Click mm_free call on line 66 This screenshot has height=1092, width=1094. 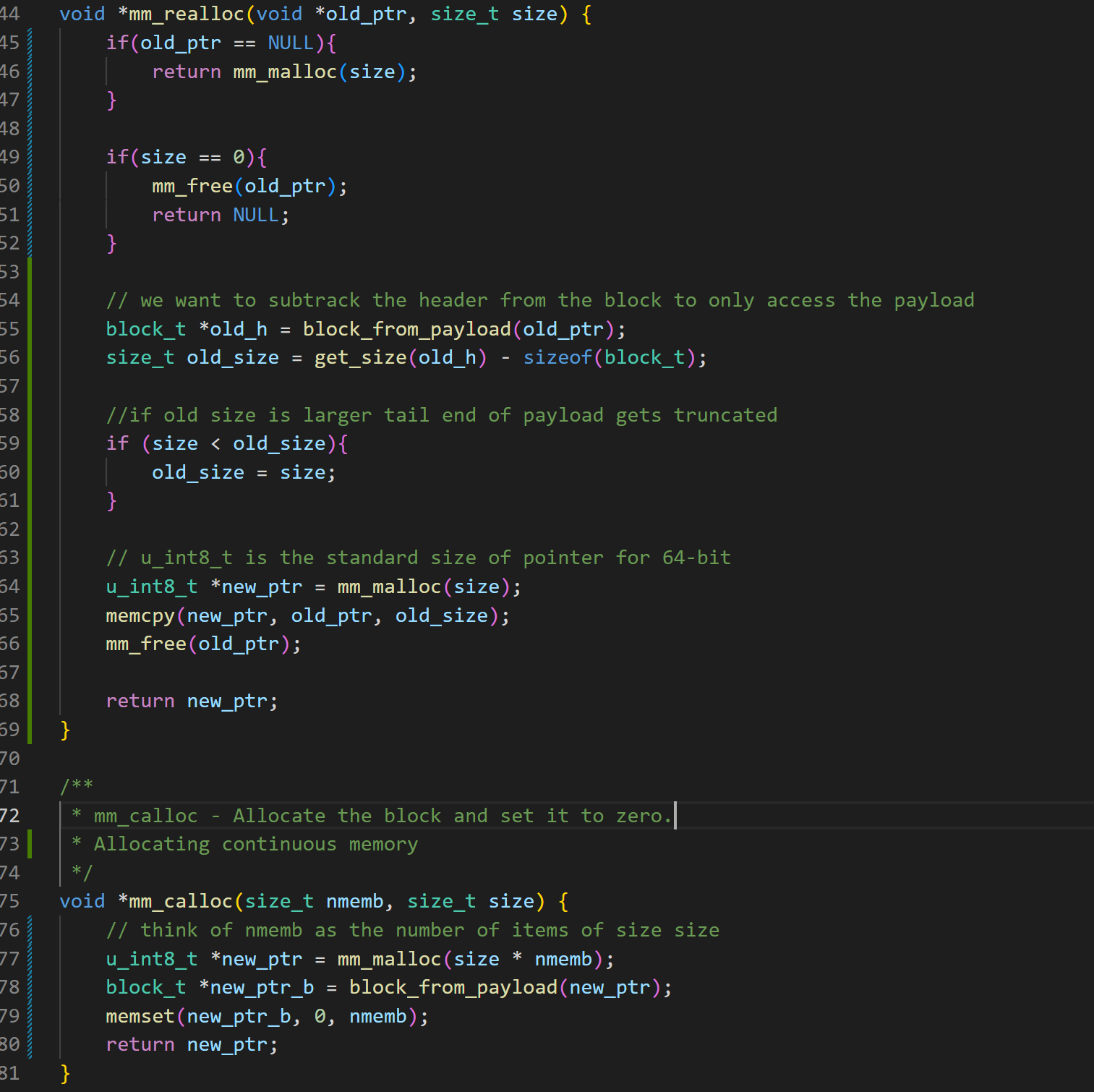click(x=146, y=644)
